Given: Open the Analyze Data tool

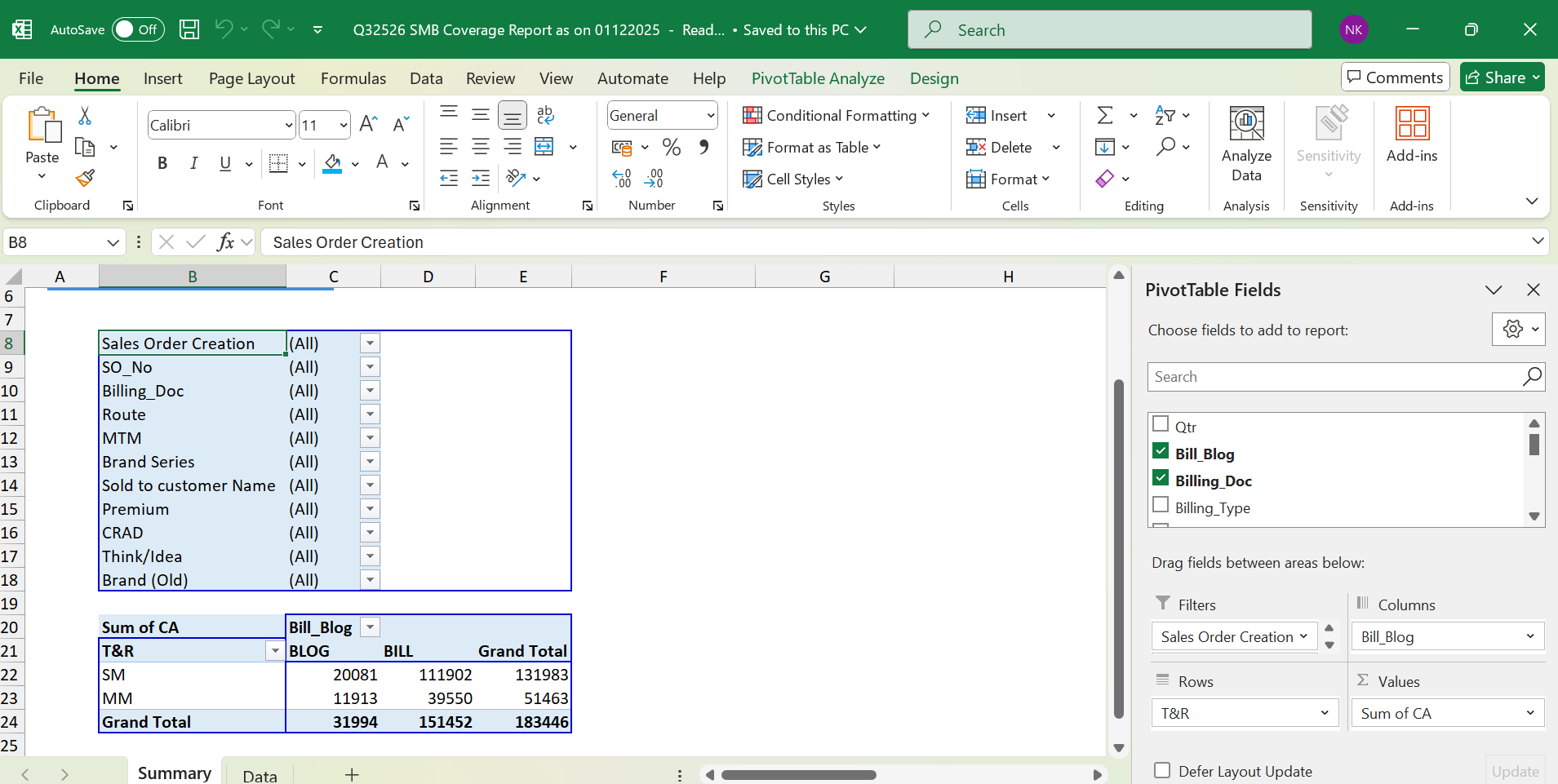Looking at the screenshot, I should point(1246,144).
